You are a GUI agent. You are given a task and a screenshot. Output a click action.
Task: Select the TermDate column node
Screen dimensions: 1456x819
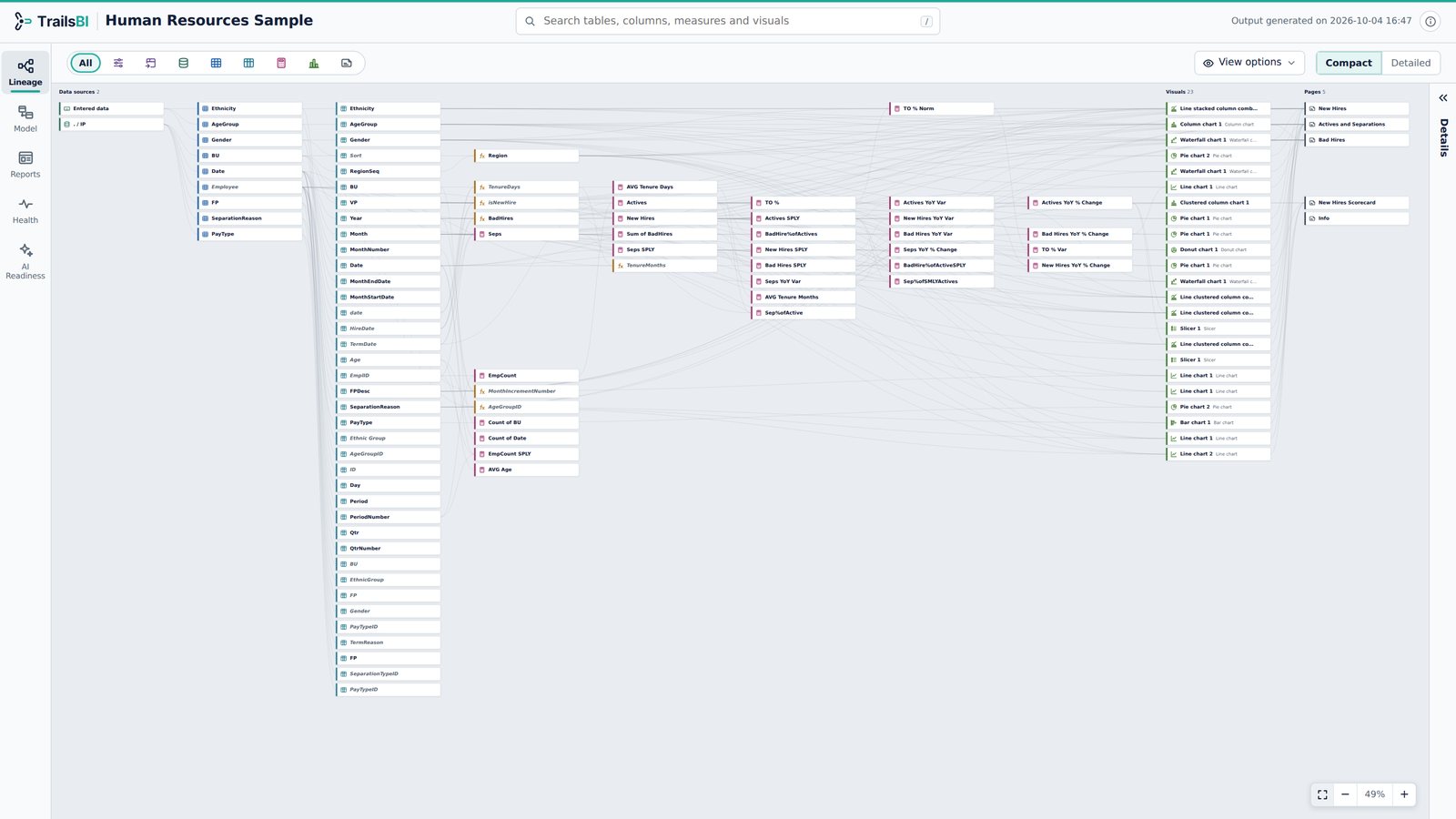pos(389,344)
